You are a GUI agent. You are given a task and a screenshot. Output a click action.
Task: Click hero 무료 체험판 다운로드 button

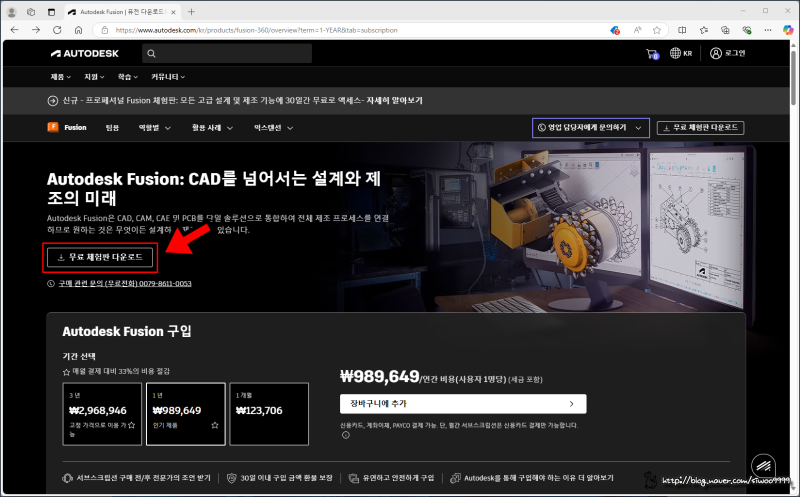pos(100,257)
